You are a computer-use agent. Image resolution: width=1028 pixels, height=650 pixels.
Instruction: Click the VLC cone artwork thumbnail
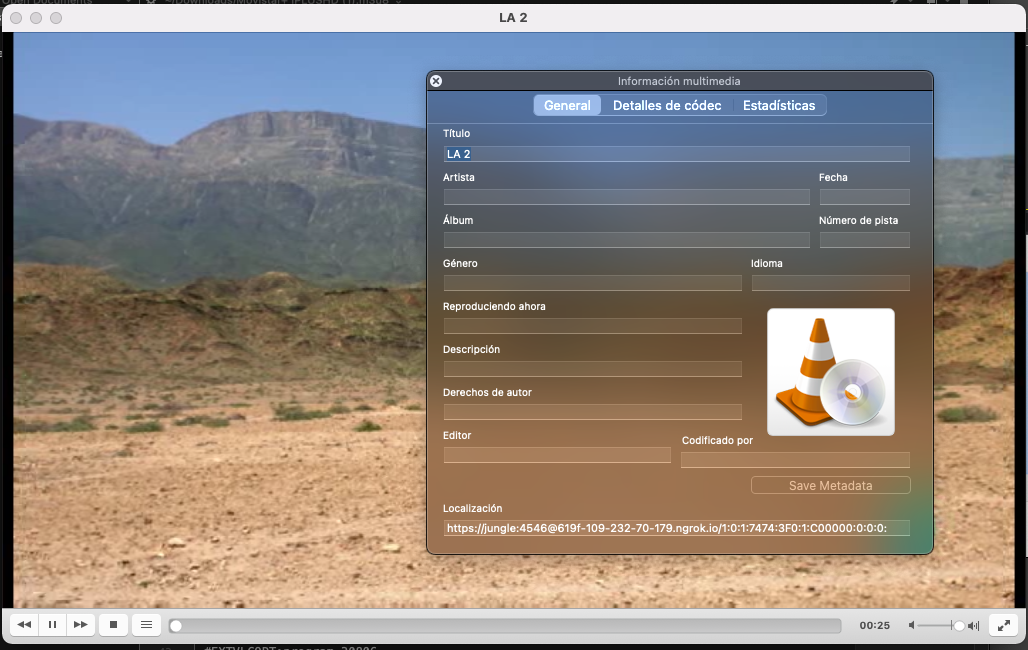click(x=830, y=372)
